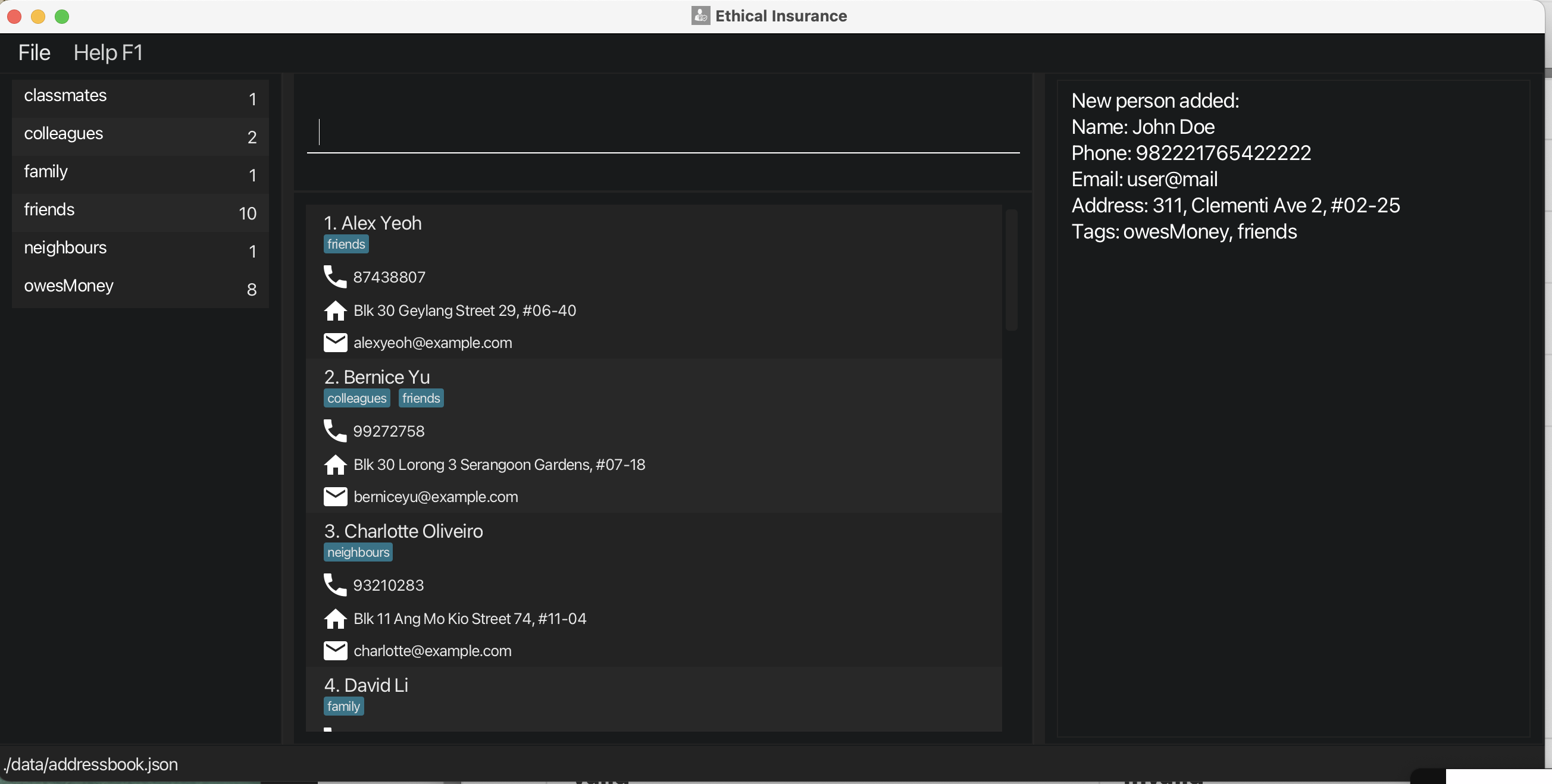This screenshot has width=1552, height=784.
Task: Click the contact list scrollbar
Action: [1011, 271]
